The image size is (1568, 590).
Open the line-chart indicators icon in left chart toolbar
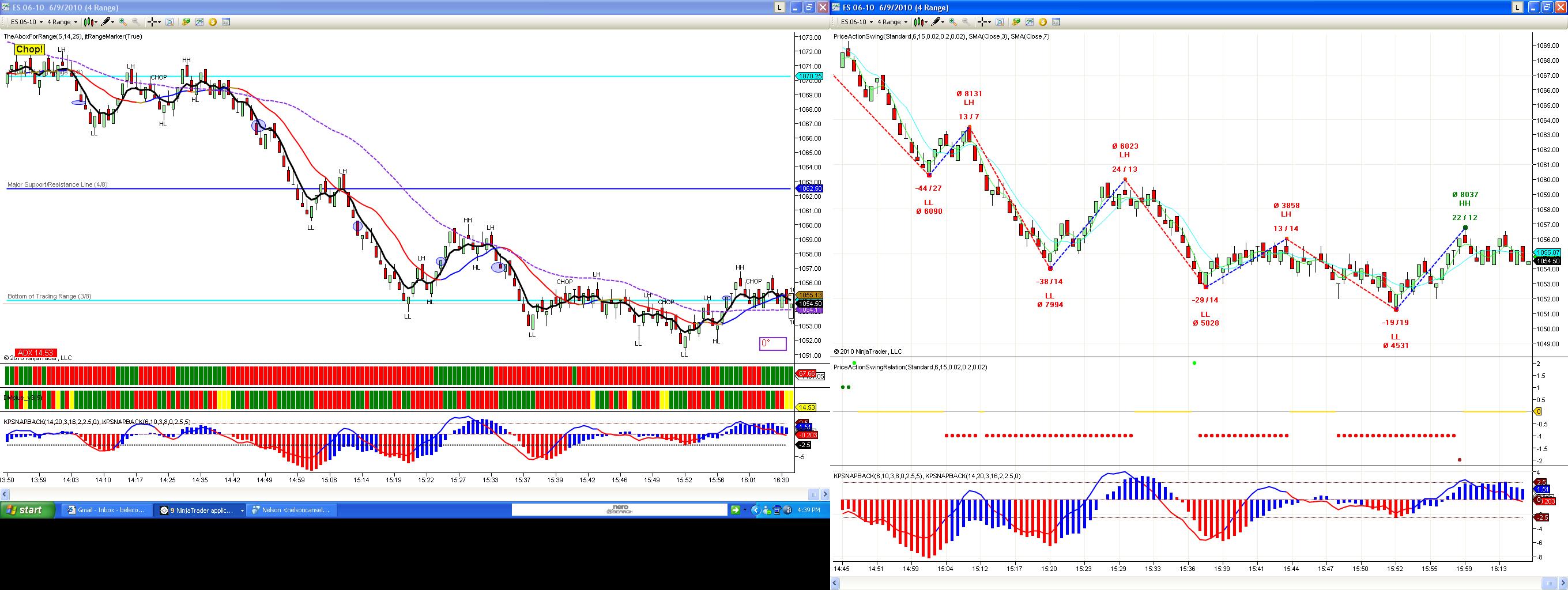pyautogui.click(x=199, y=22)
